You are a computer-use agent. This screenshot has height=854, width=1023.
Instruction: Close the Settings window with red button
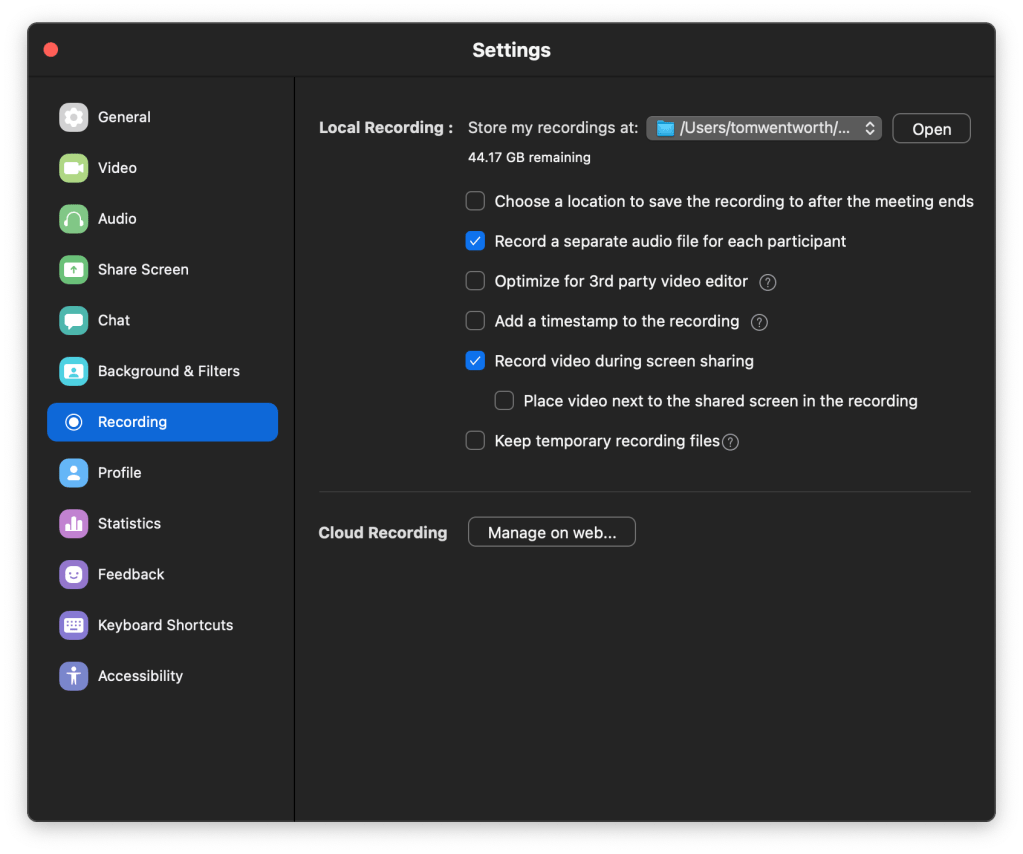pos(51,50)
